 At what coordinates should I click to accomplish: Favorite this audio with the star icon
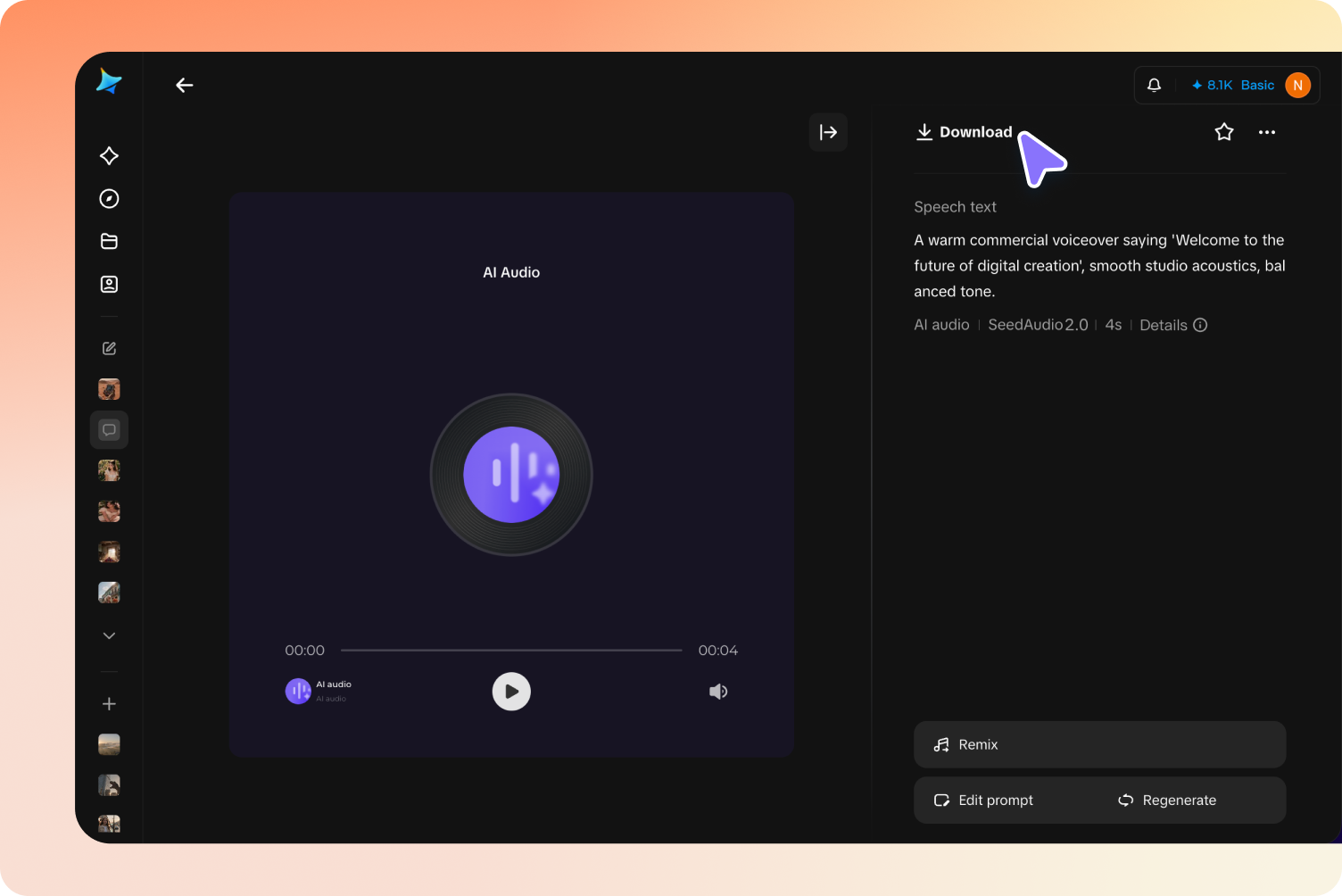[1224, 132]
